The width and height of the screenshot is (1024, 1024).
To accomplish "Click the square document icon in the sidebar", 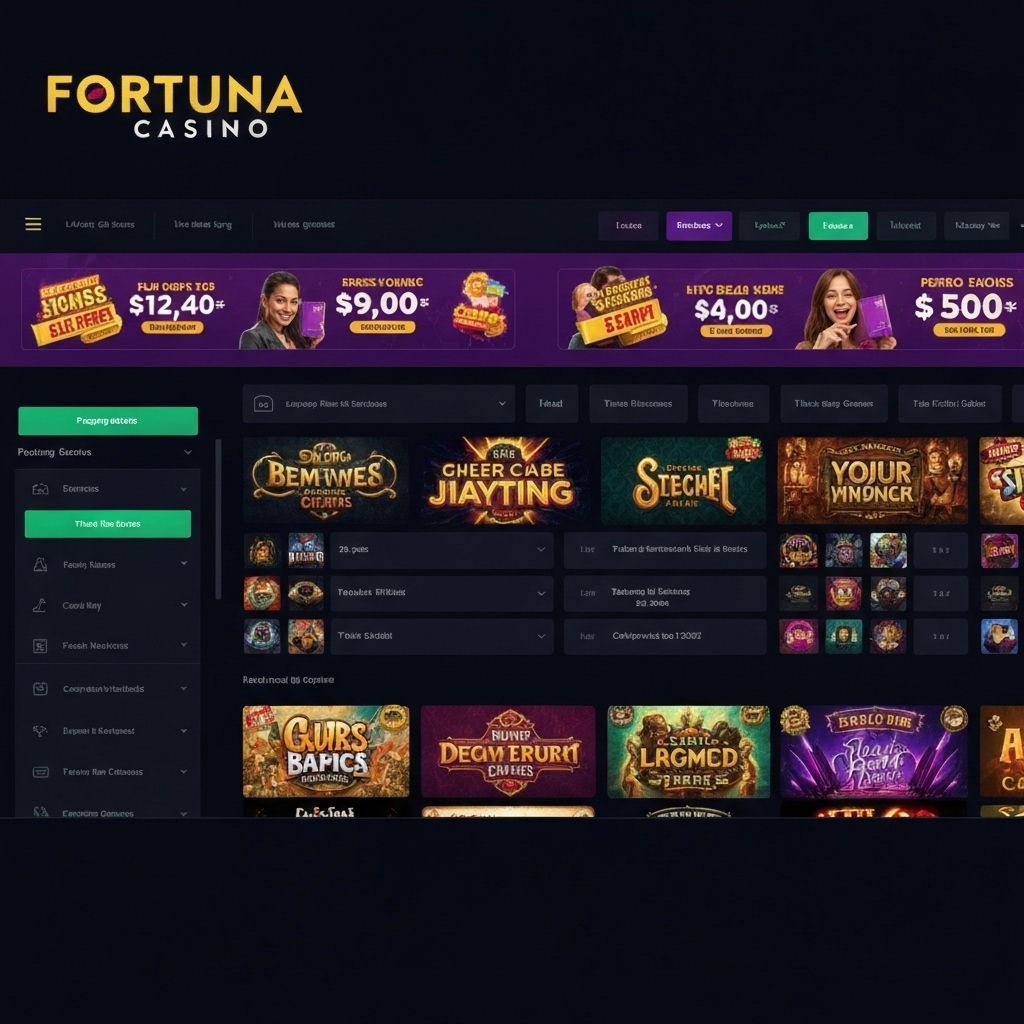I will [40, 646].
